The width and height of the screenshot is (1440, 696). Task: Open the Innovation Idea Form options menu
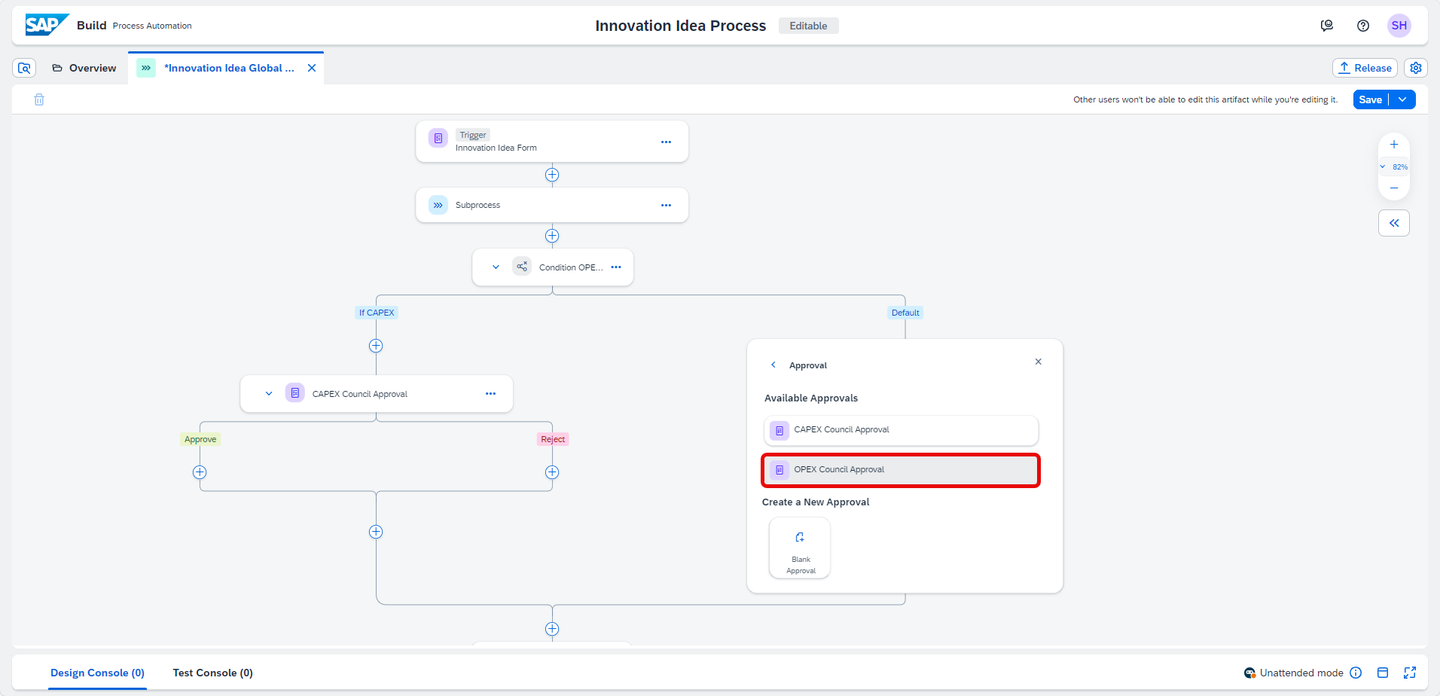[x=666, y=142]
